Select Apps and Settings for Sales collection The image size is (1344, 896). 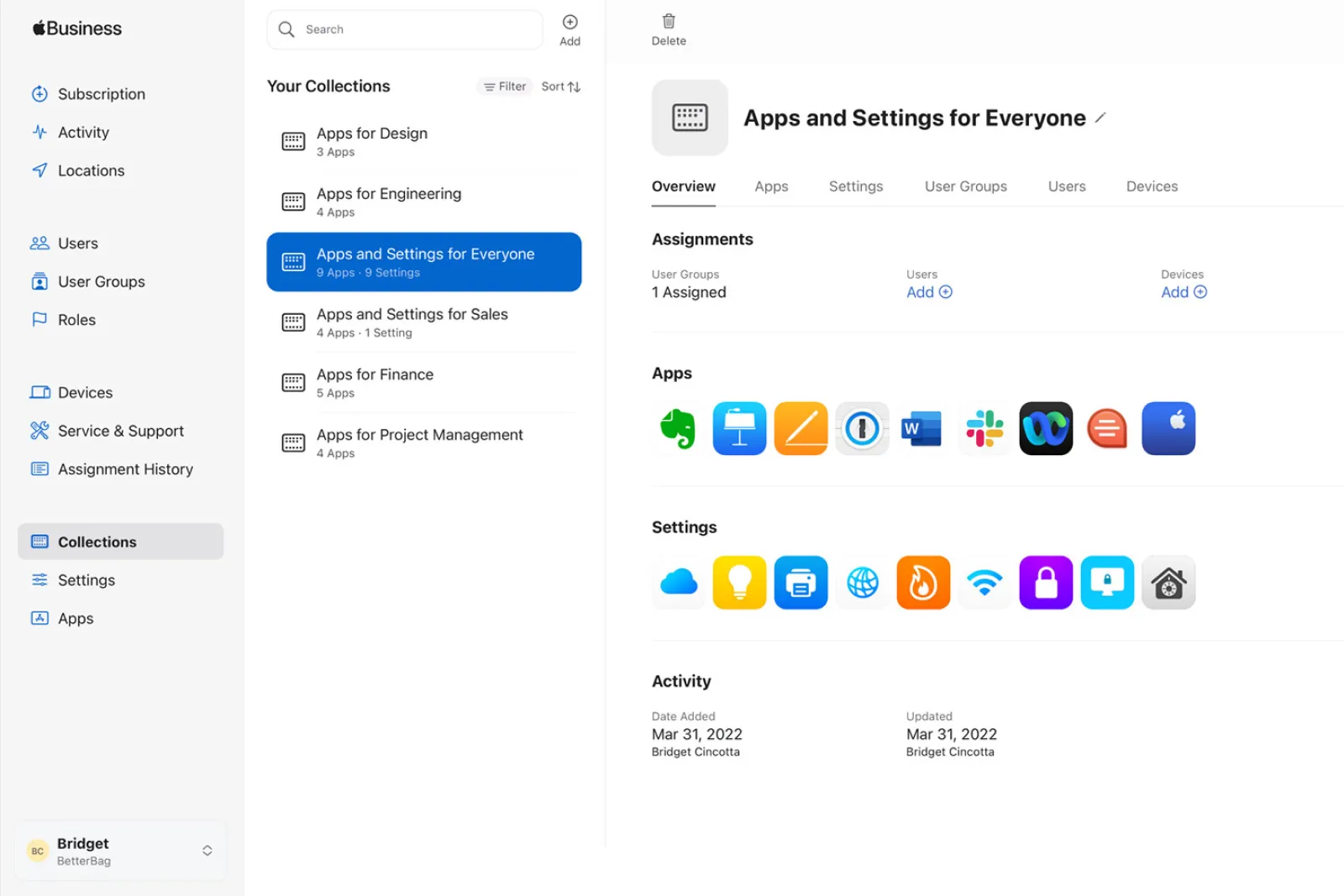(x=424, y=322)
